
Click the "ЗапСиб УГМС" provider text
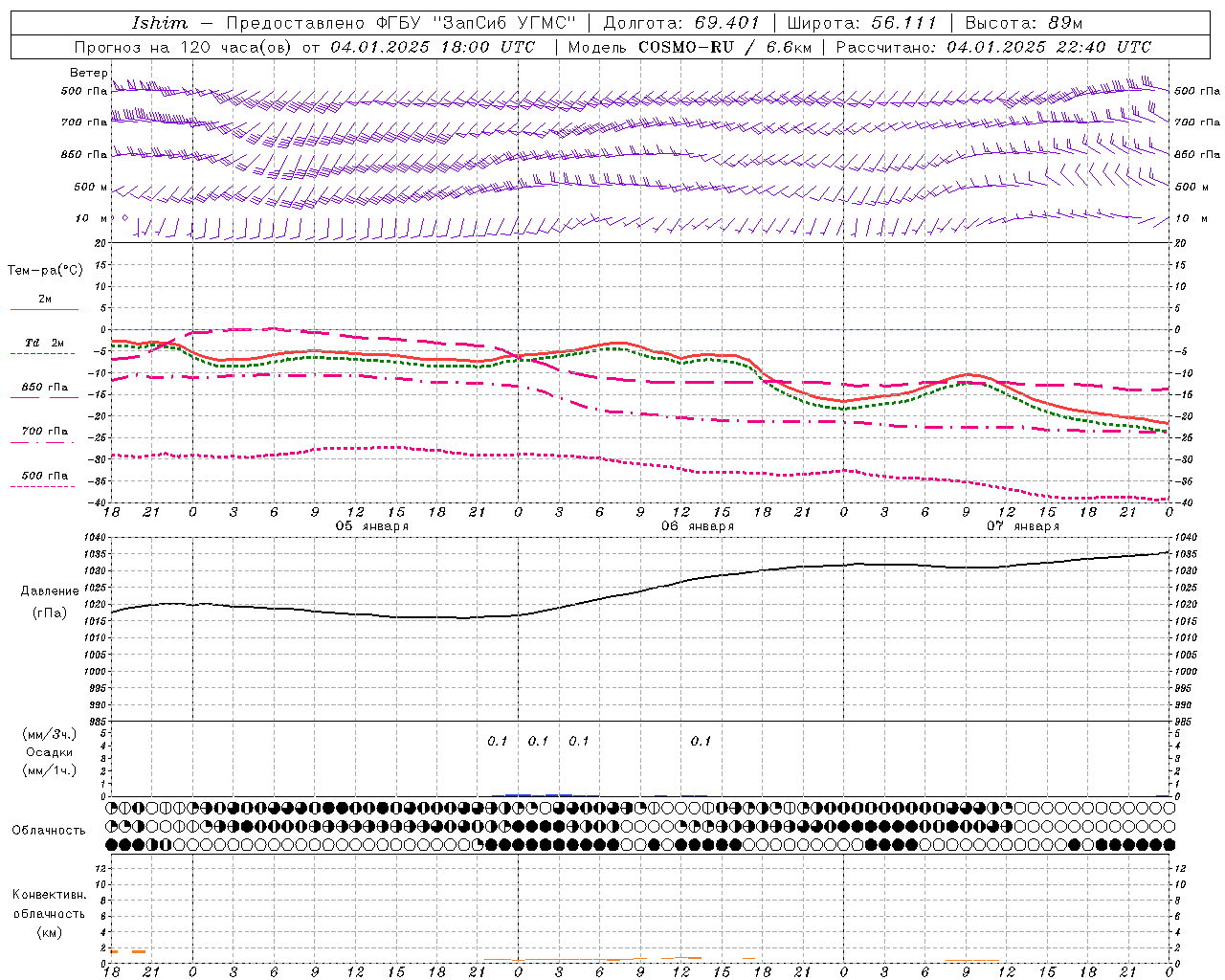[505, 23]
